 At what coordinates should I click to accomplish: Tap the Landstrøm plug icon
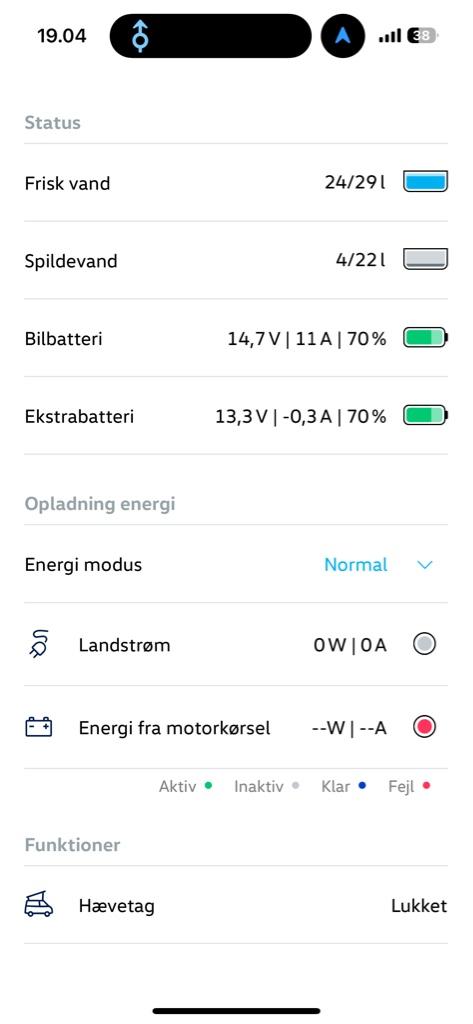click(39, 645)
